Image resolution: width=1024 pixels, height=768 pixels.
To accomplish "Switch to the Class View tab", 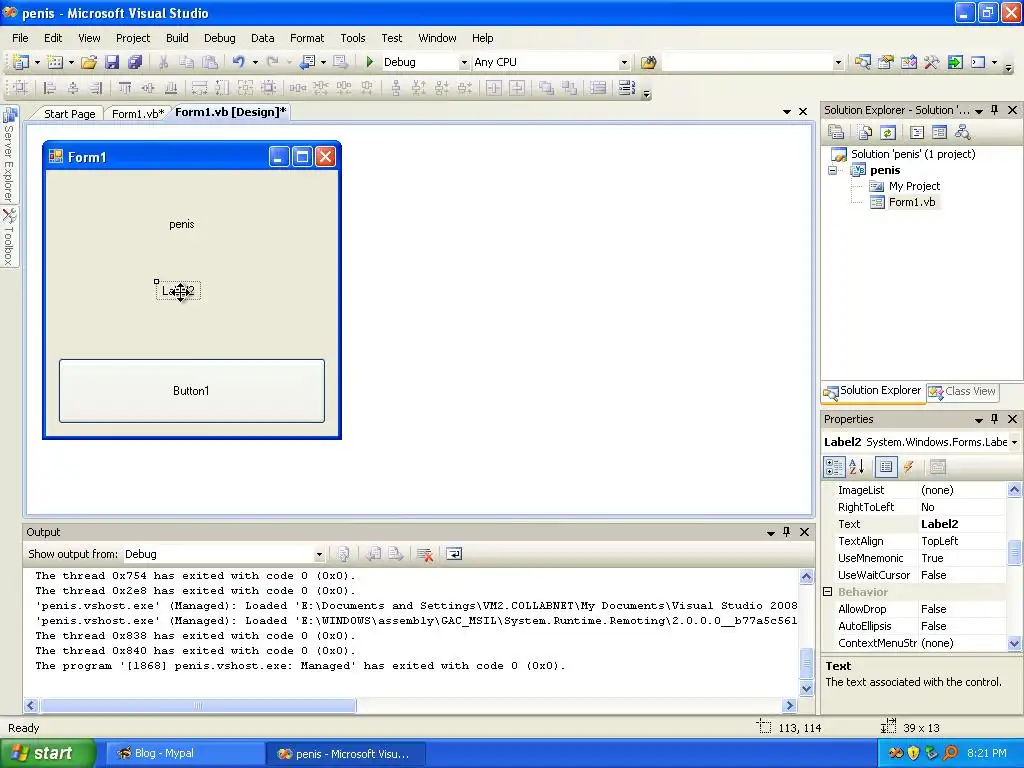I will [963, 391].
